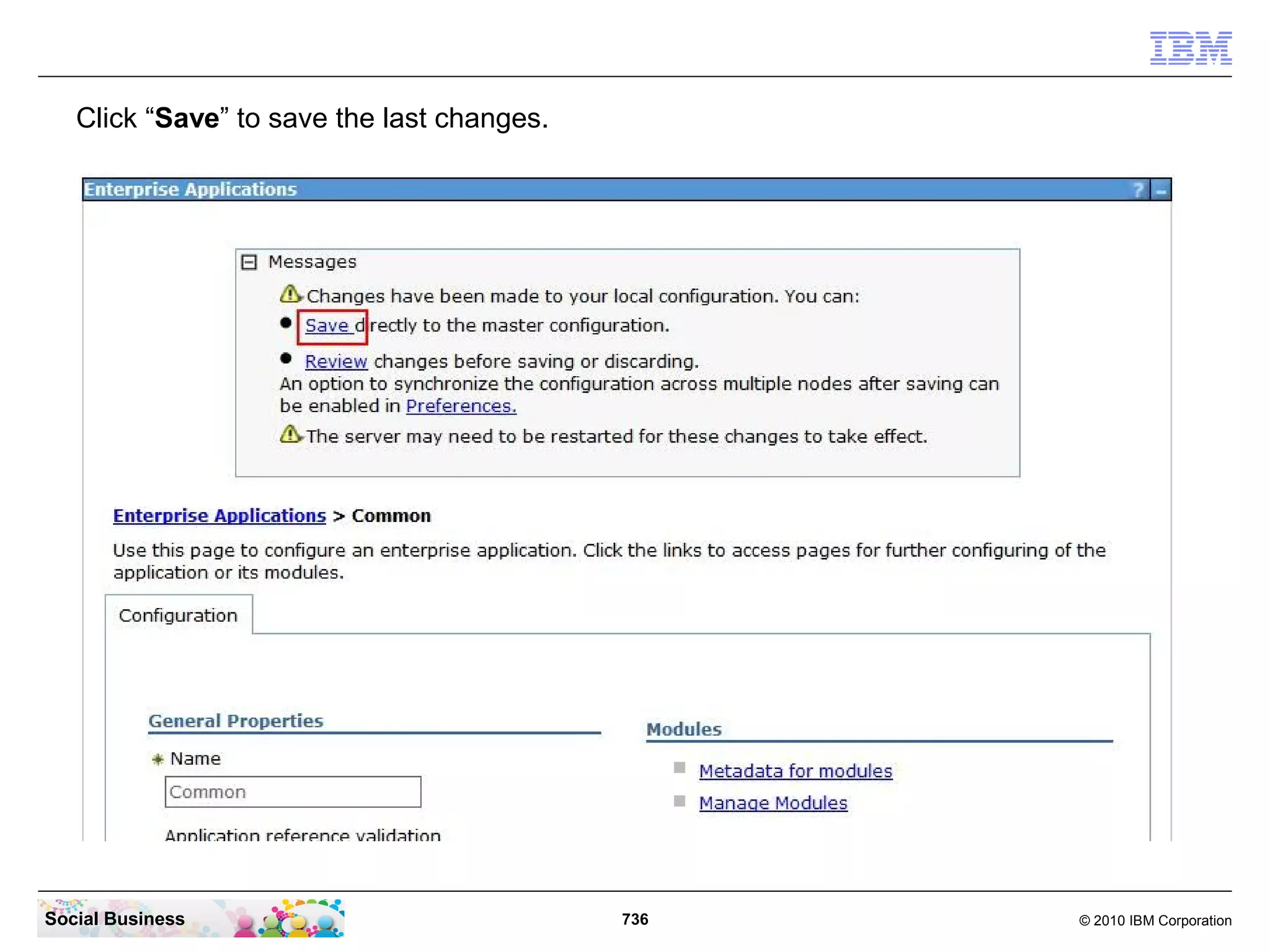Click the Enterprise Applications title bar text
The image size is (1270, 952).
pyautogui.click(x=190, y=190)
